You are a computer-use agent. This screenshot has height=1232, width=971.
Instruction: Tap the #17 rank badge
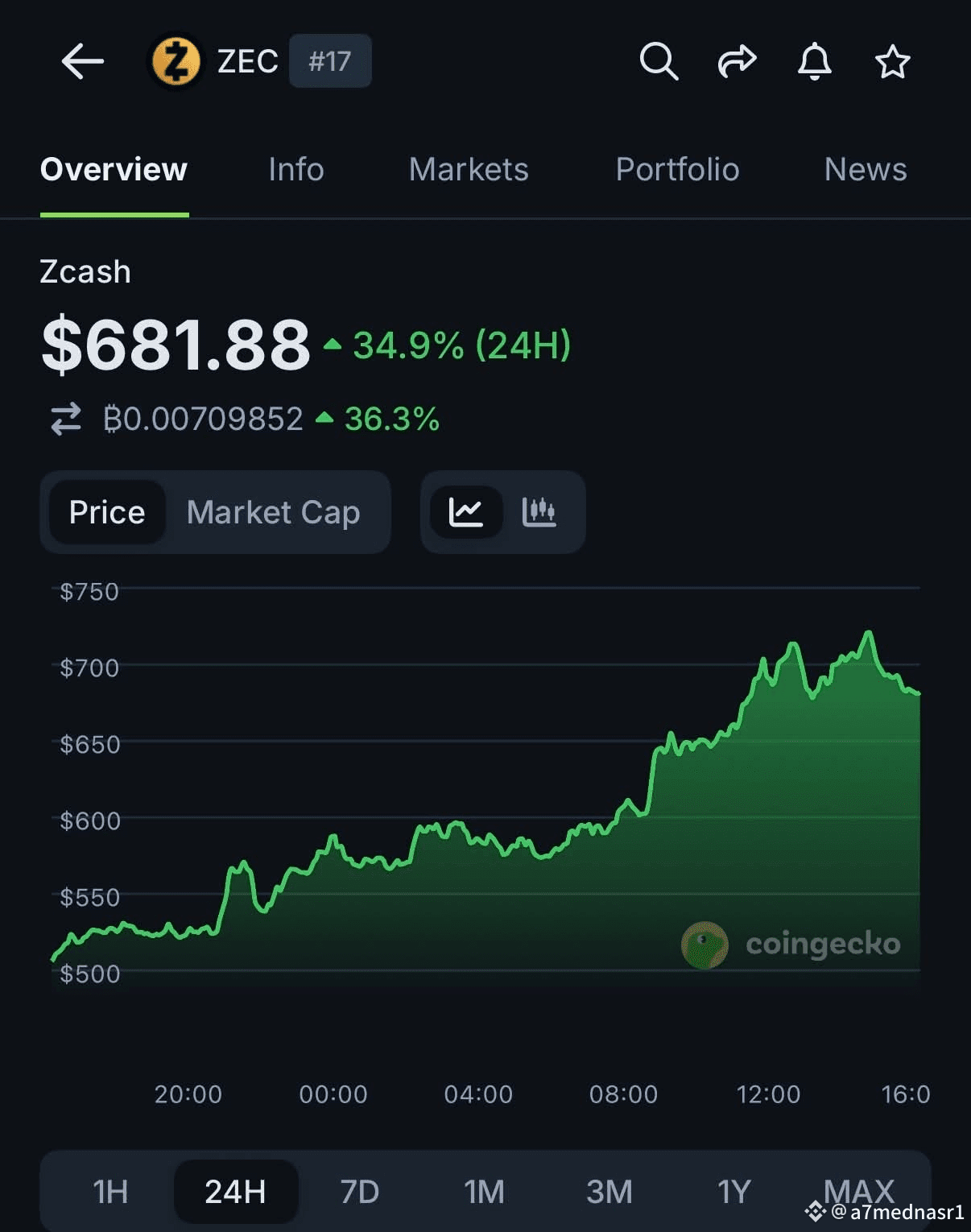tap(330, 61)
